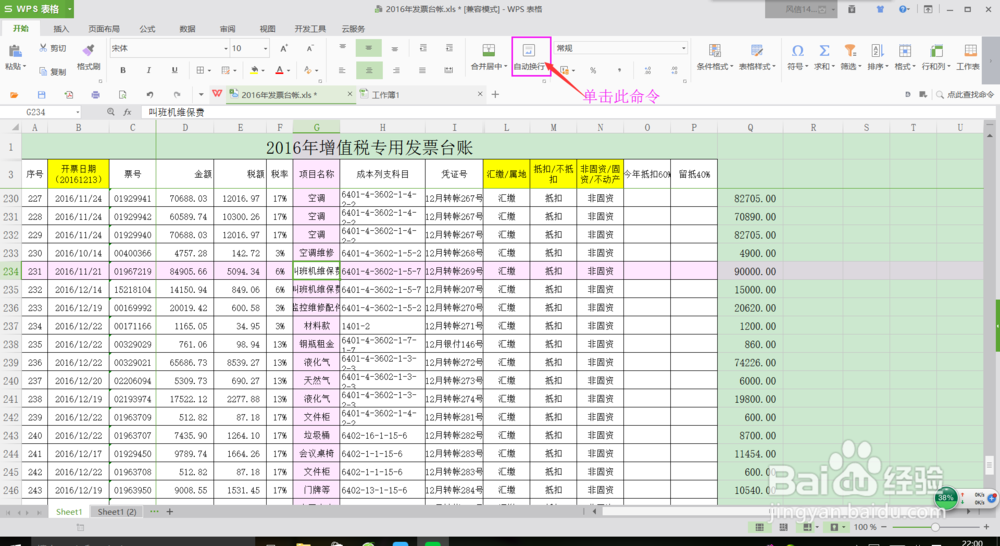Toggle bottom vertical alignment
This screenshot has width=1000, height=546.
point(395,48)
